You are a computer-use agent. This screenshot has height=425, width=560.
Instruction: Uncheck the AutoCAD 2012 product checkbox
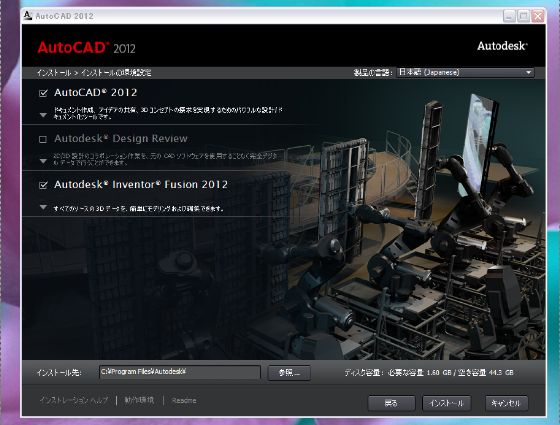(x=43, y=93)
